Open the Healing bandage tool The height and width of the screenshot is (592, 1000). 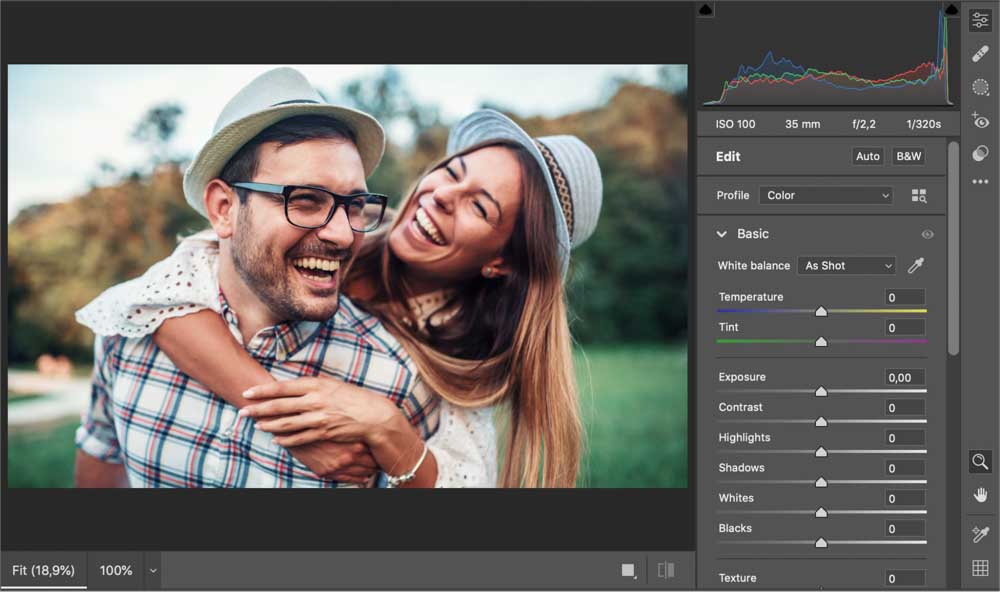pos(980,54)
